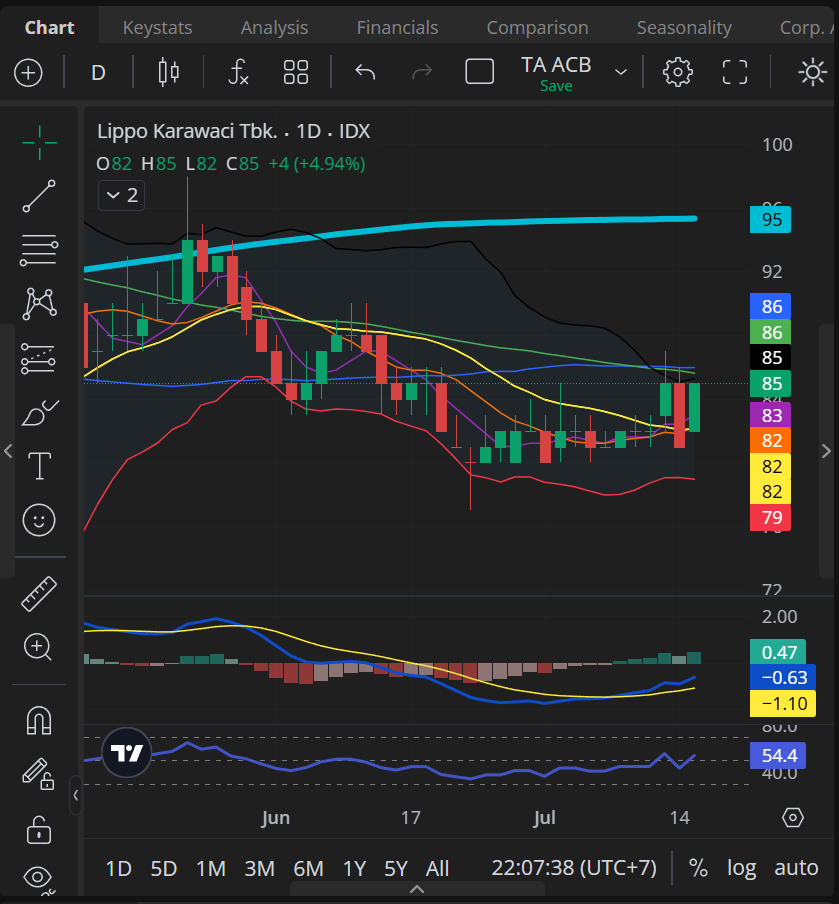839x904 pixels.
Task: Switch to the Analysis tab
Action: coord(274,27)
